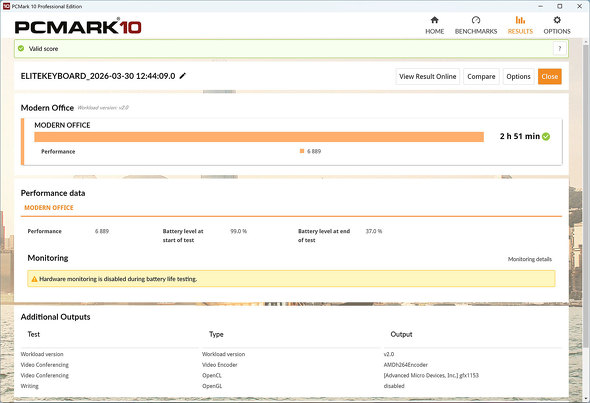Click the PCMark app icon in title bar
This screenshot has height=403, width=590.
(x=6, y=6)
